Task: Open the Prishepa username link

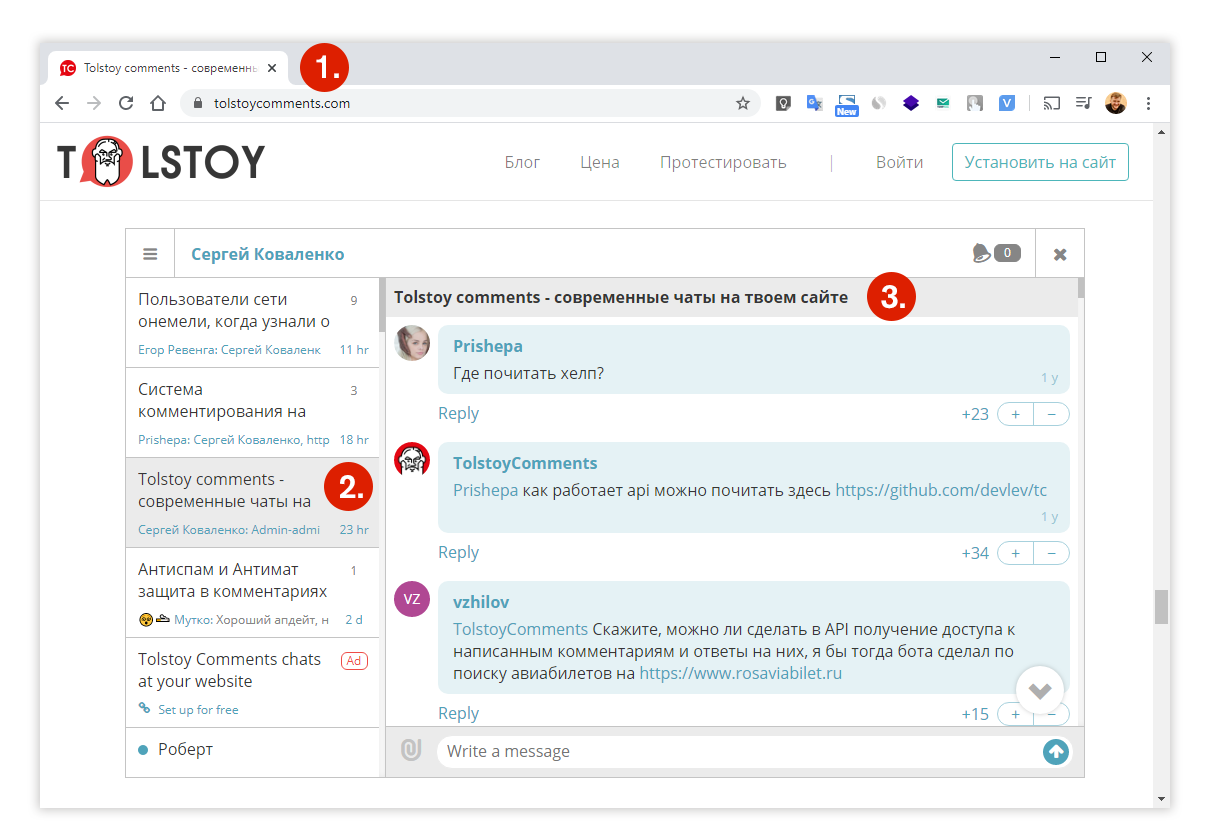Action: (488, 346)
